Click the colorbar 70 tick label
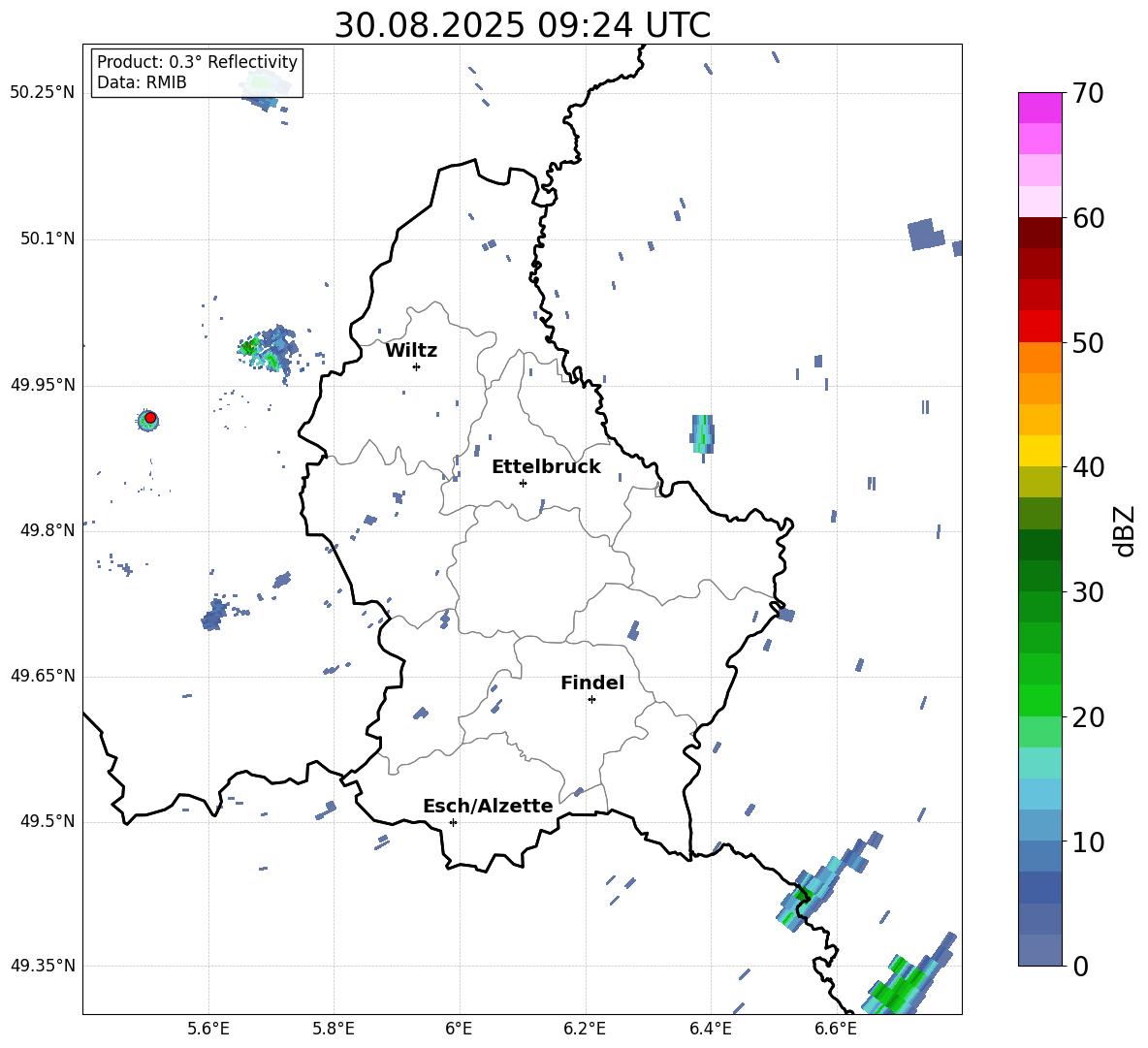 pos(1088,94)
